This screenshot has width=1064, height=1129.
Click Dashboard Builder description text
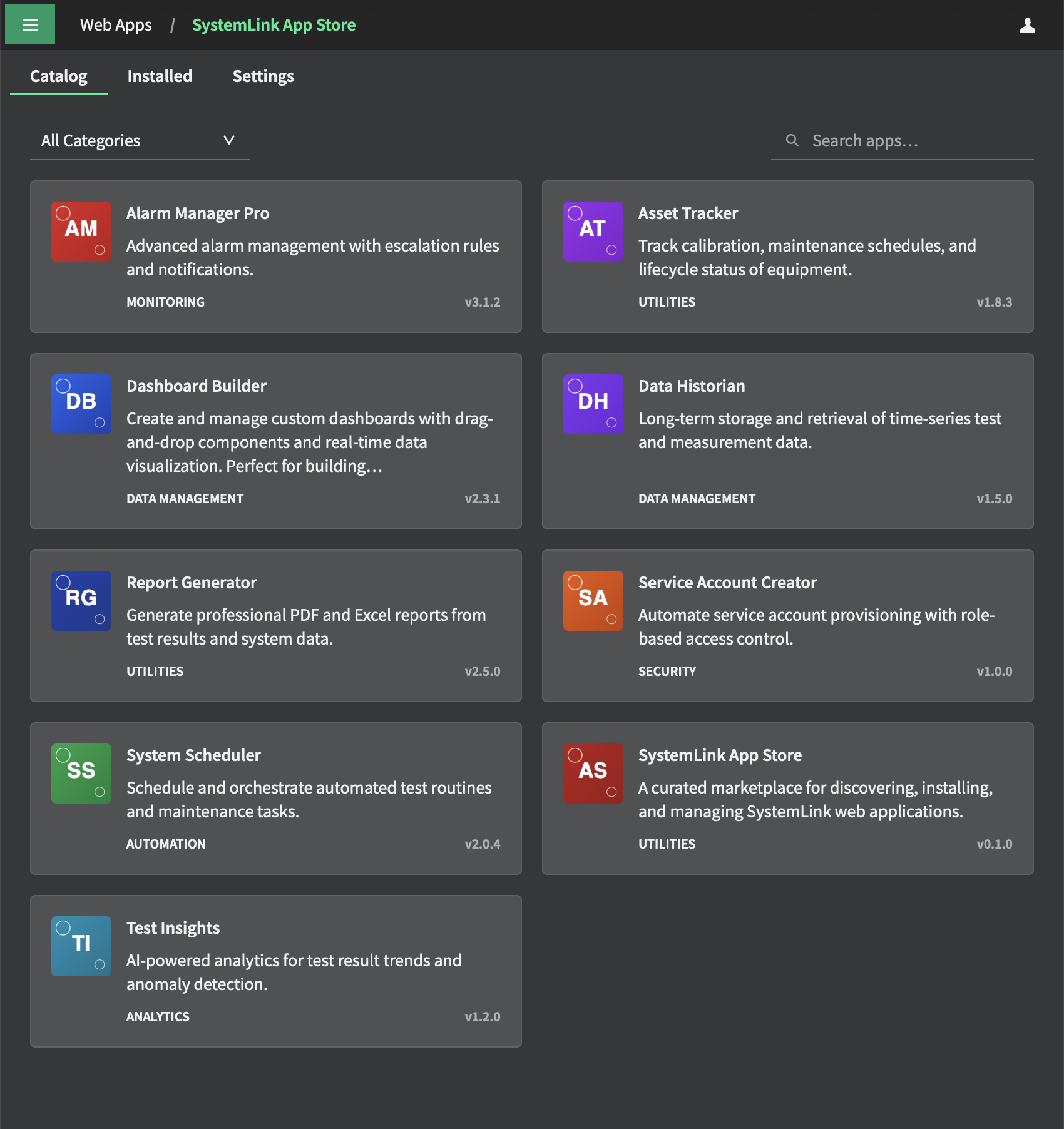310,442
